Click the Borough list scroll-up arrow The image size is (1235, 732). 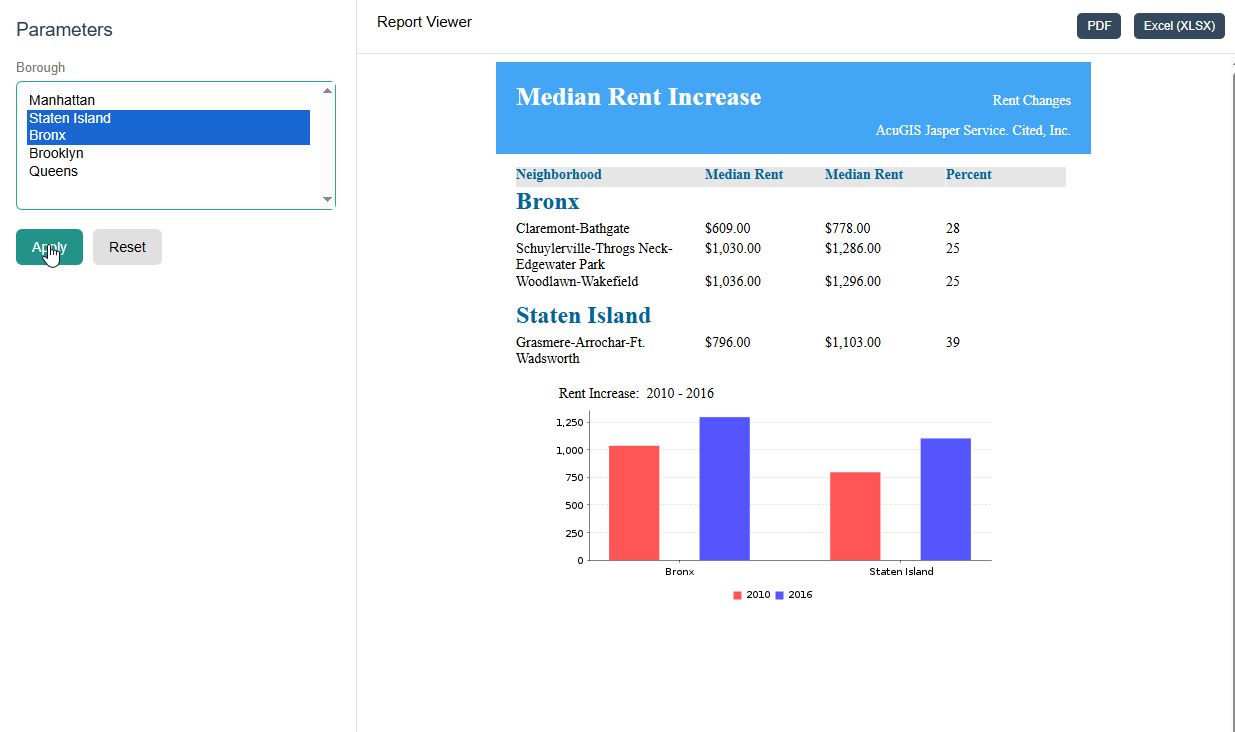pos(327,91)
